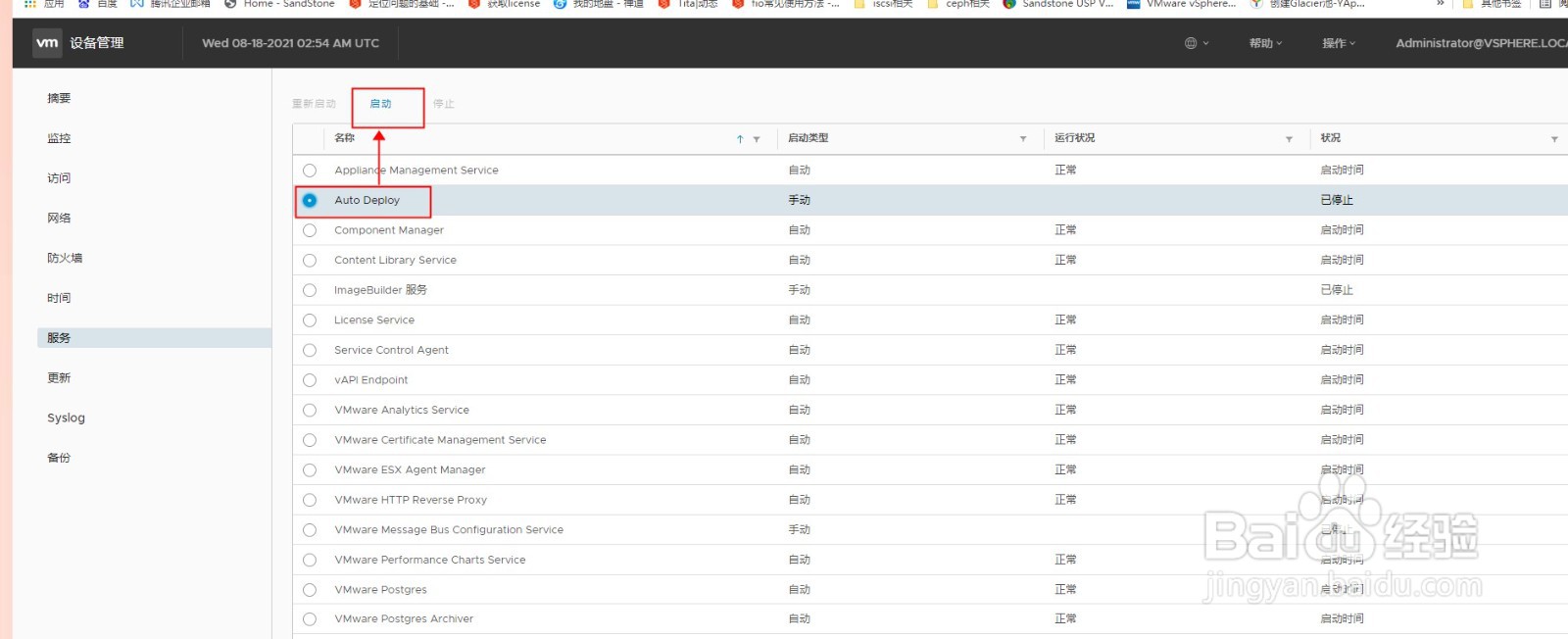Click the Wed 08-18-2021 02:54 AM UTC timestamp
Viewport: 1568px width, 639px height.
291,43
